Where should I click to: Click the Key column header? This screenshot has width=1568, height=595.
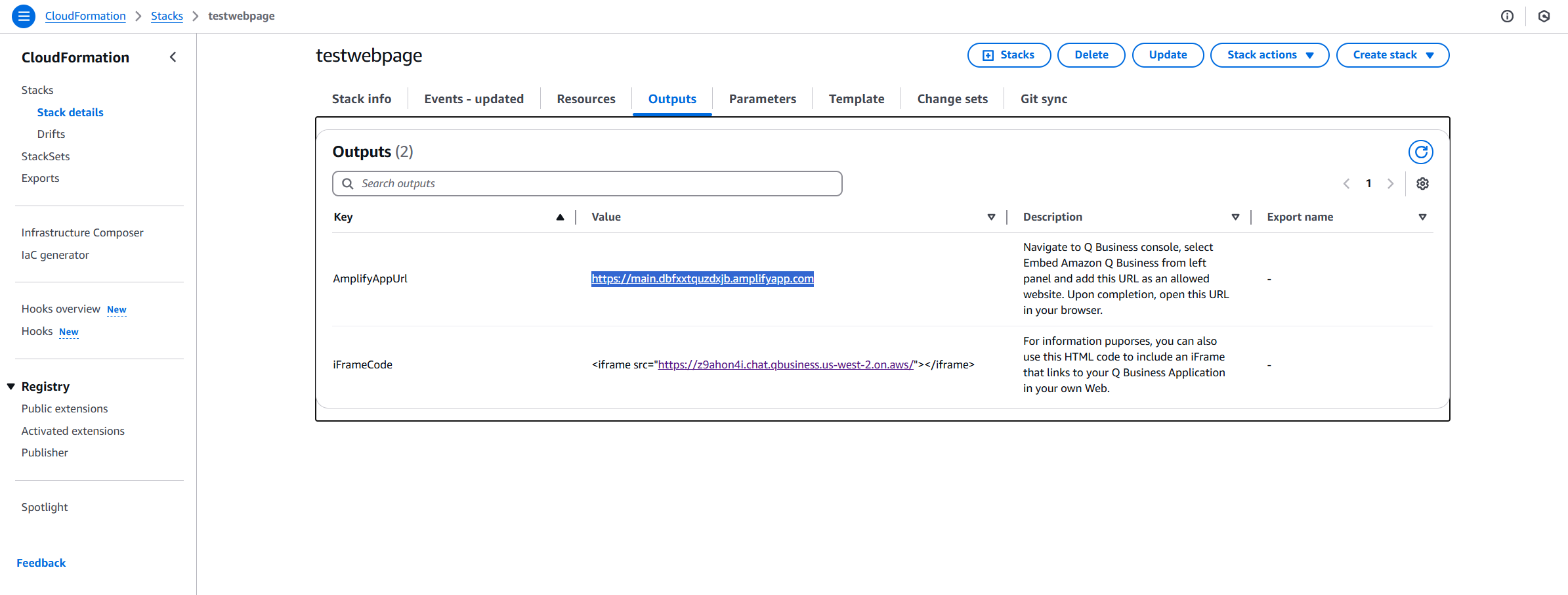coord(343,217)
